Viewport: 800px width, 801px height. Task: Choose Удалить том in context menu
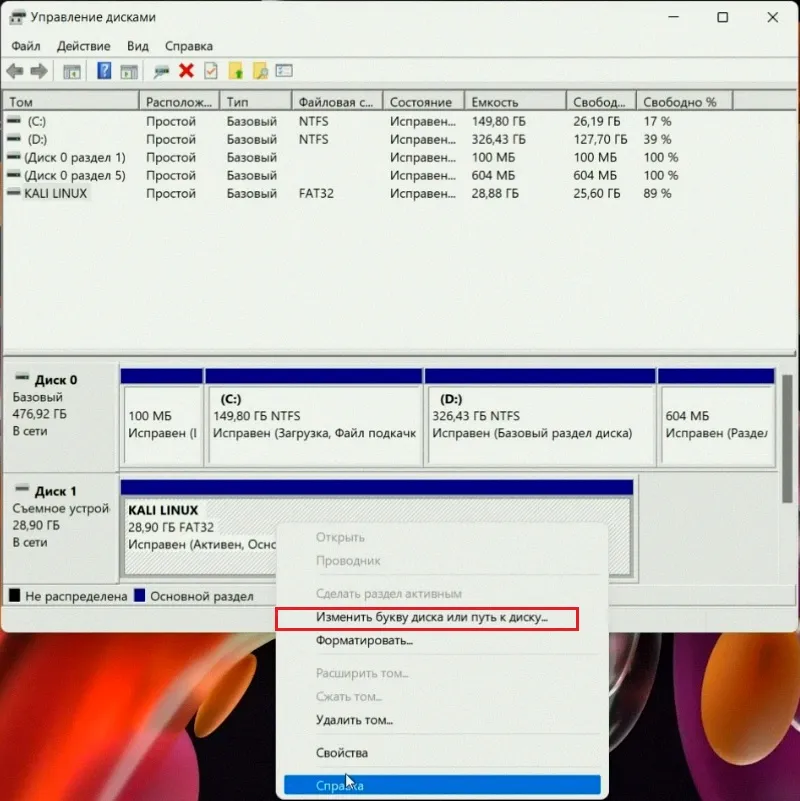(x=442, y=720)
